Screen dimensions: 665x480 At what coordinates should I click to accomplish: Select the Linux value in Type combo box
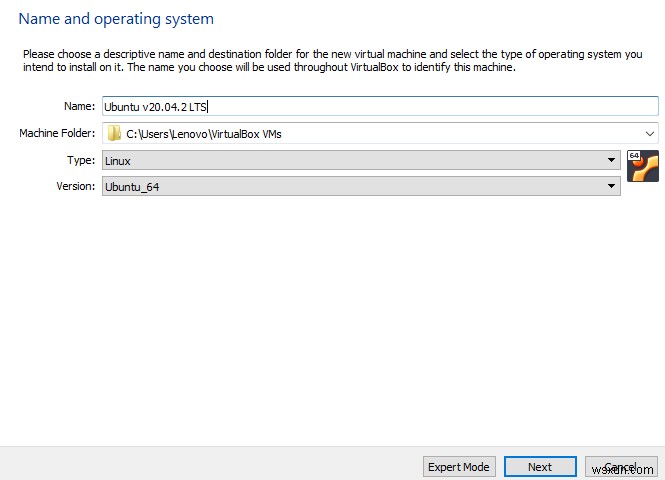click(x=118, y=161)
